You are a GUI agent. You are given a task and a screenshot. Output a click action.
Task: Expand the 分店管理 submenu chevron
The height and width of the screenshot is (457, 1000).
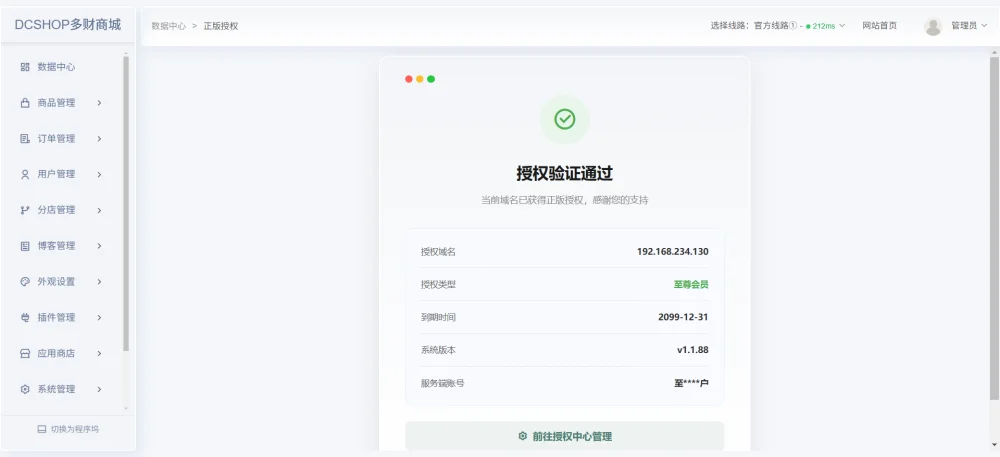click(x=99, y=210)
